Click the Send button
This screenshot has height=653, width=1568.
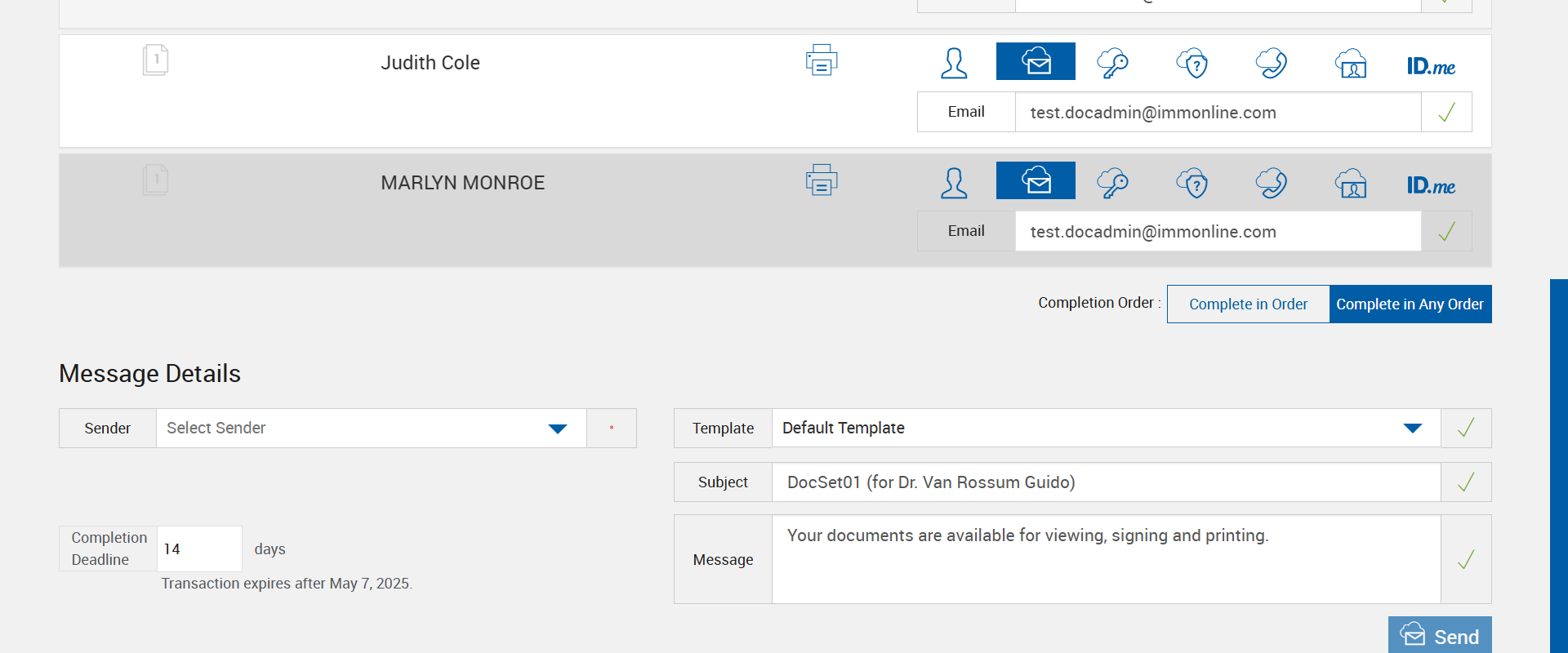pos(1439,636)
